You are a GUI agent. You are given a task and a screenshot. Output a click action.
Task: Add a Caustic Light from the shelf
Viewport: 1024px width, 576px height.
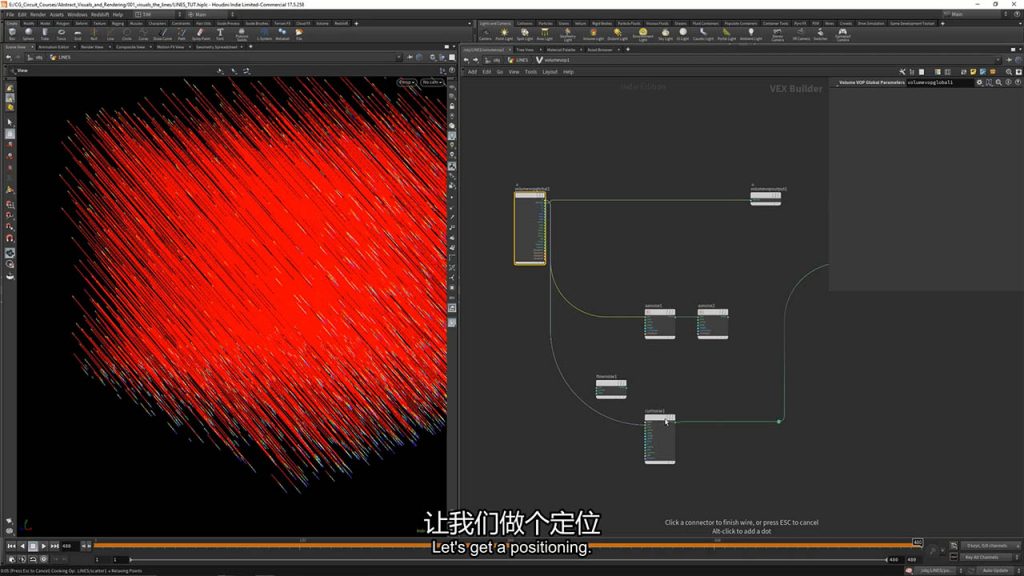point(703,34)
